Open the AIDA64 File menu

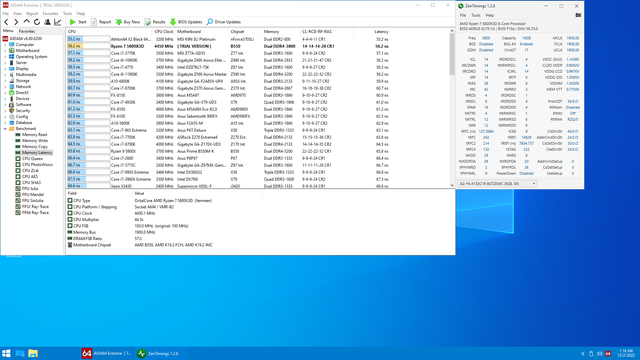(x=6, y=13)
